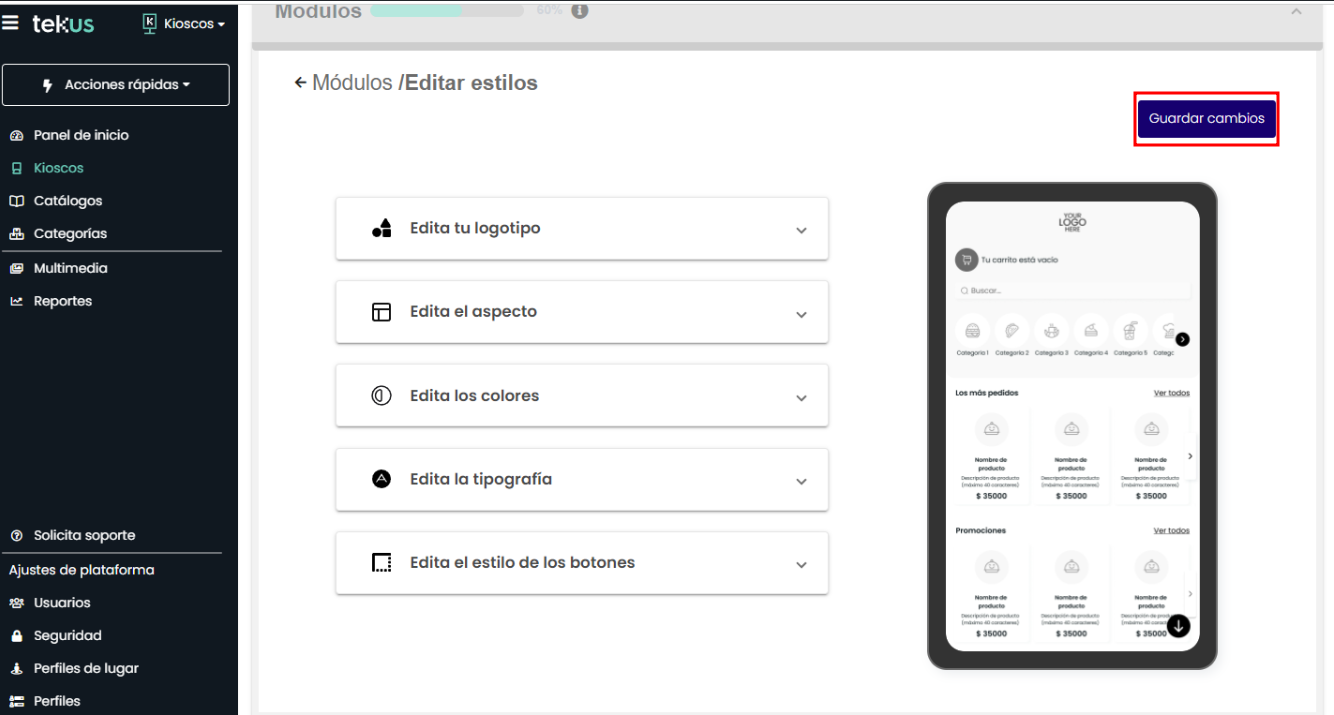
Task: Open the Acciones rápidas dropdown
Action: (x=116, y=85)
